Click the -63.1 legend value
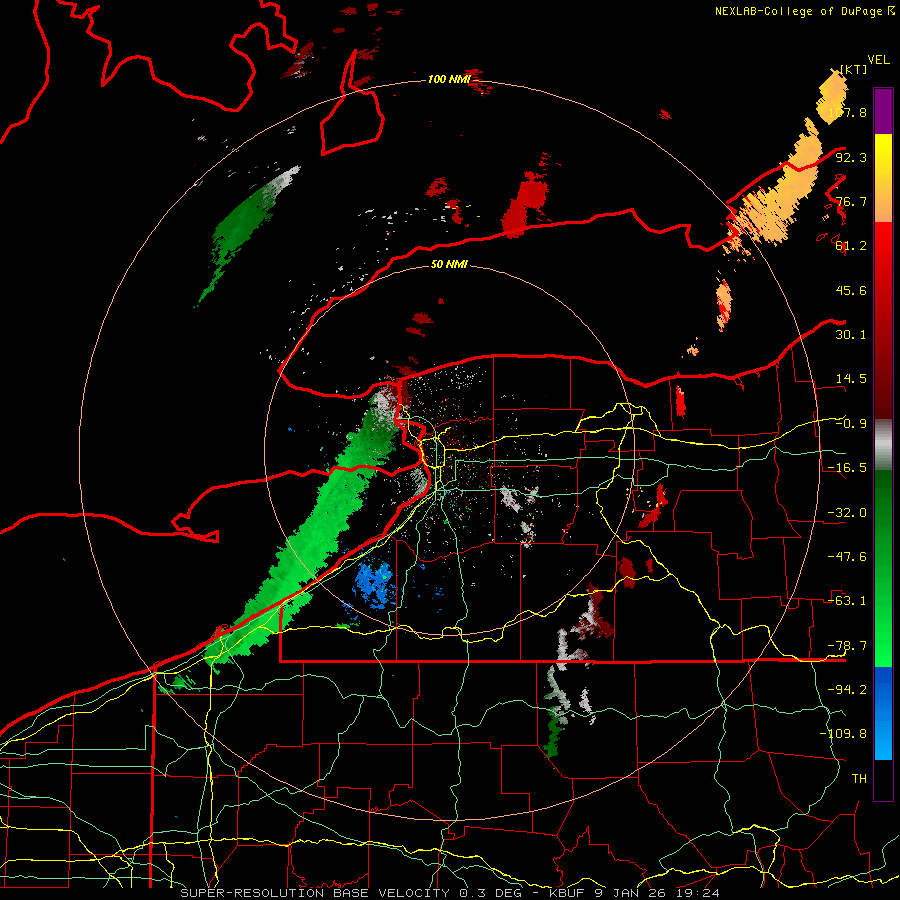 pyautogui.click(x=847, y=600)
